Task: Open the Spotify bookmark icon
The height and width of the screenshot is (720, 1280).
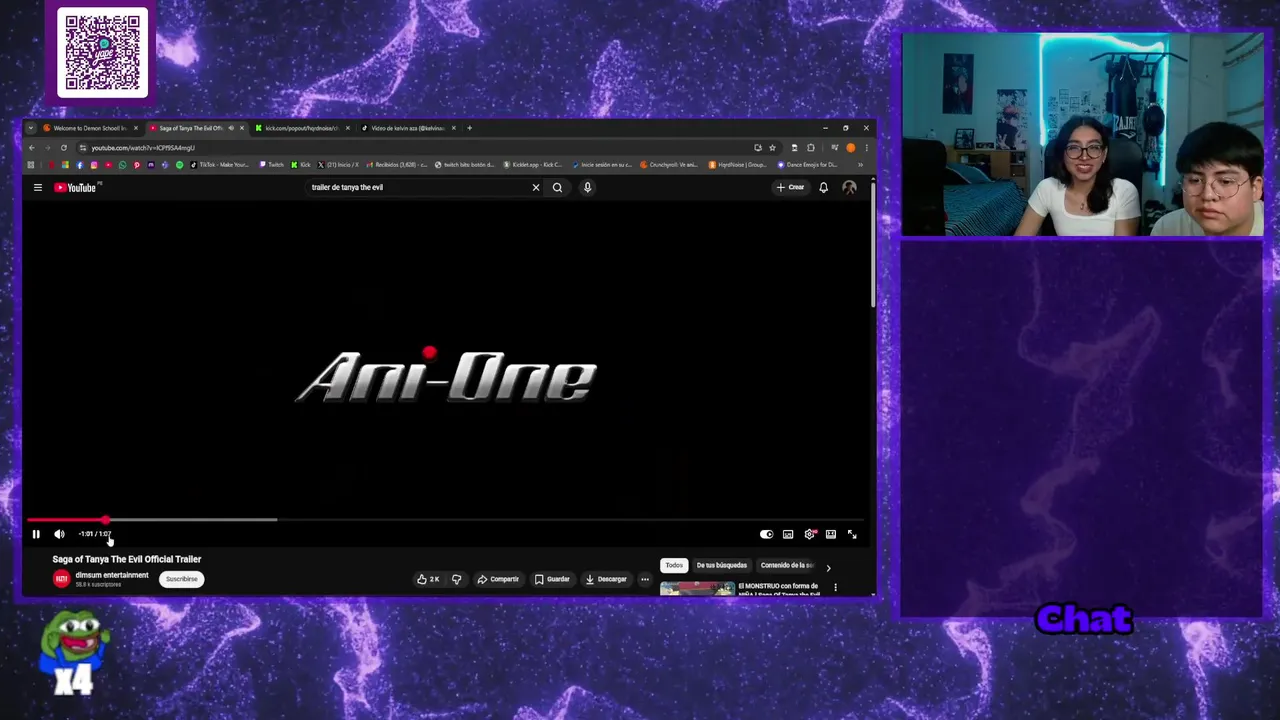Action: point(179,165)
